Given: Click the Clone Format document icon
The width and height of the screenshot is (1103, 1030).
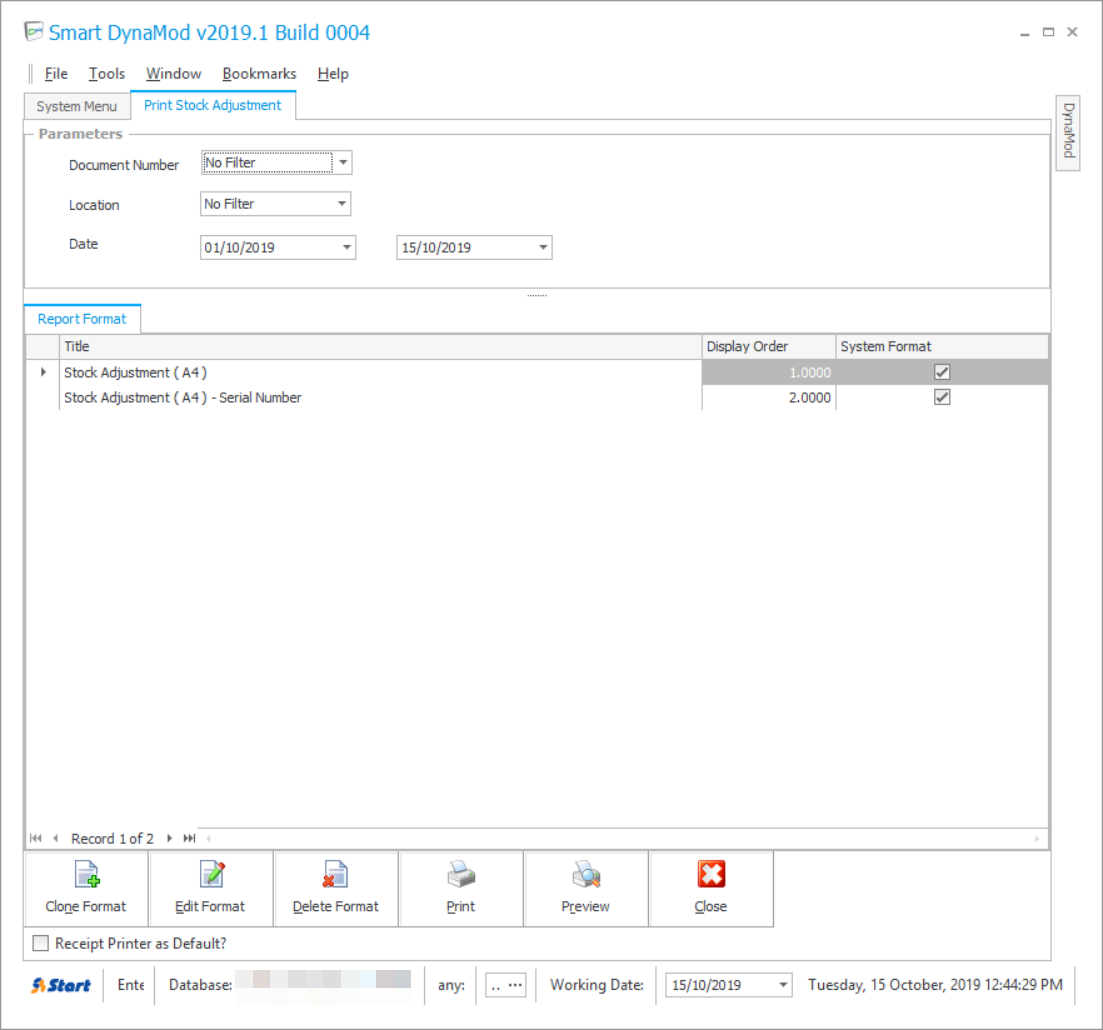Looking at the screenshot, I should point(87,875).
